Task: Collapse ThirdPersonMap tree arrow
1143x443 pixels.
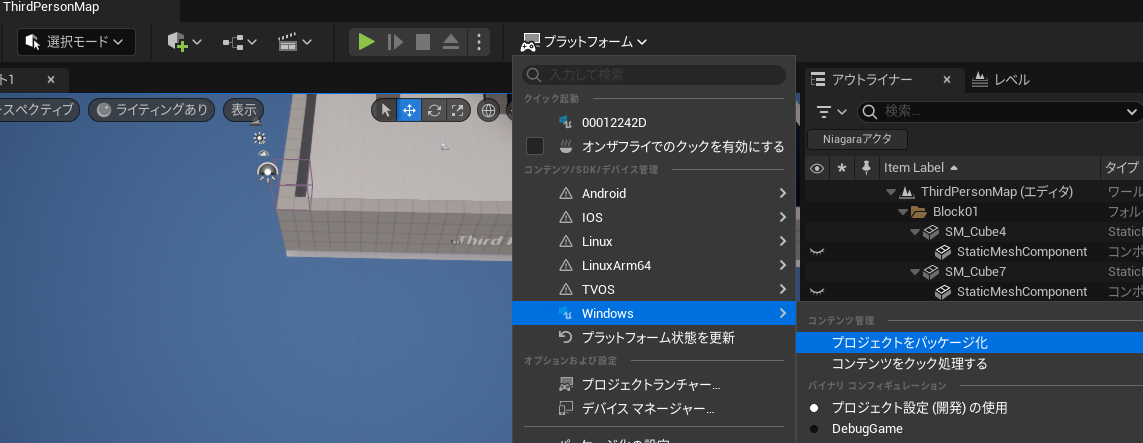Action: point(889,192)
